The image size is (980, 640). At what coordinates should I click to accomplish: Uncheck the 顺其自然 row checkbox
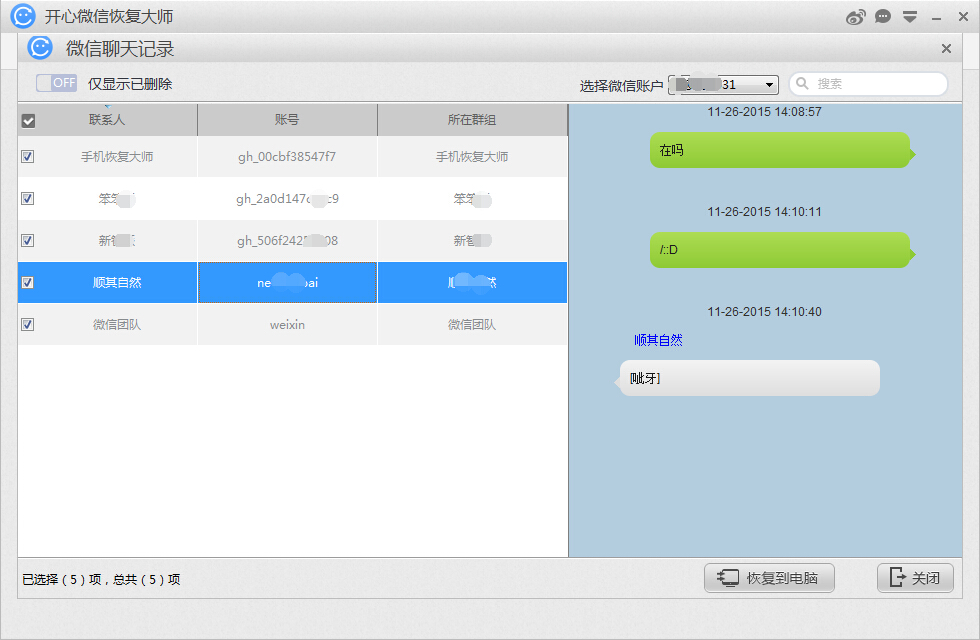tap(27, 282)
